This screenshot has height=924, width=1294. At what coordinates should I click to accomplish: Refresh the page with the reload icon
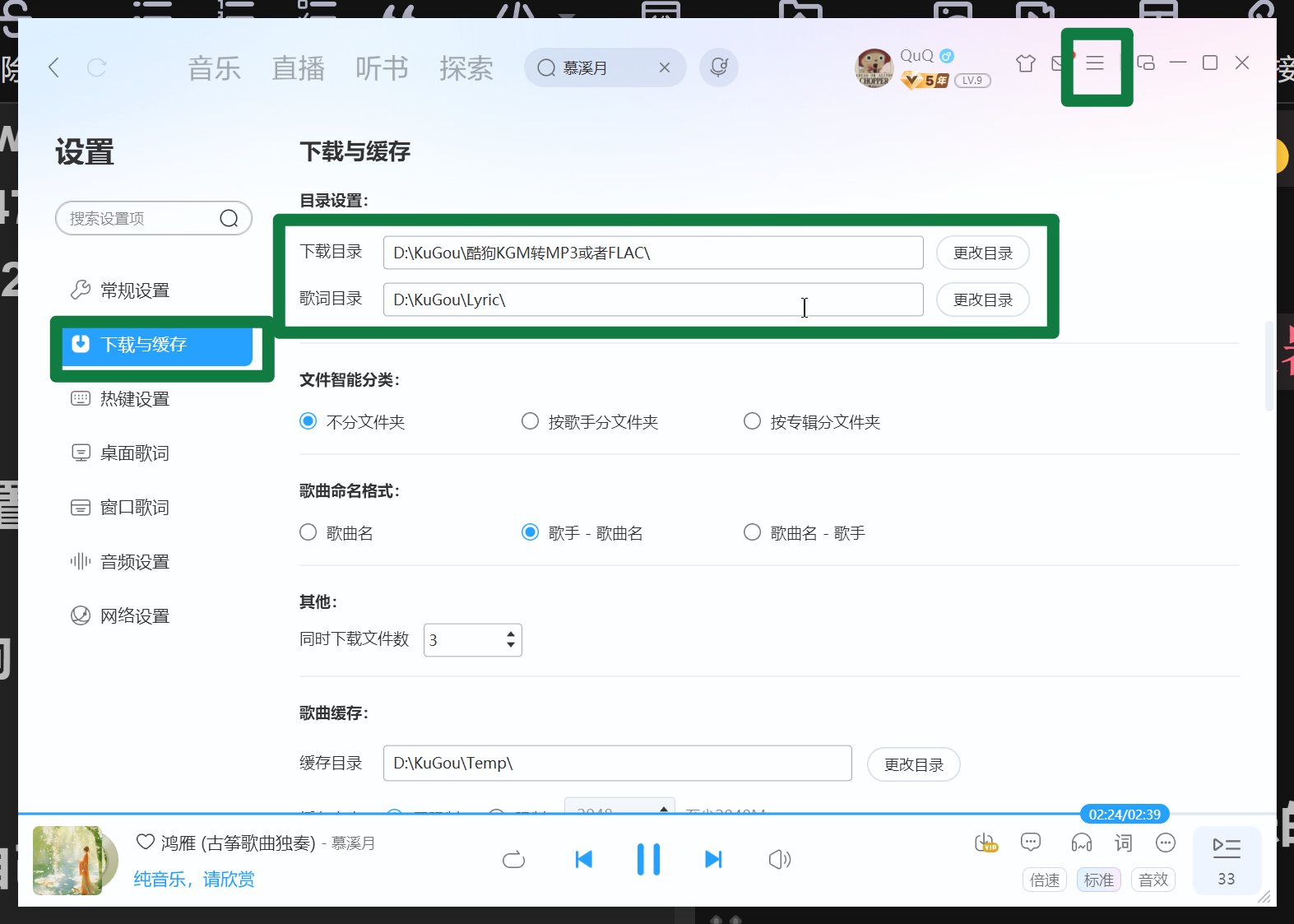(97, 67)
